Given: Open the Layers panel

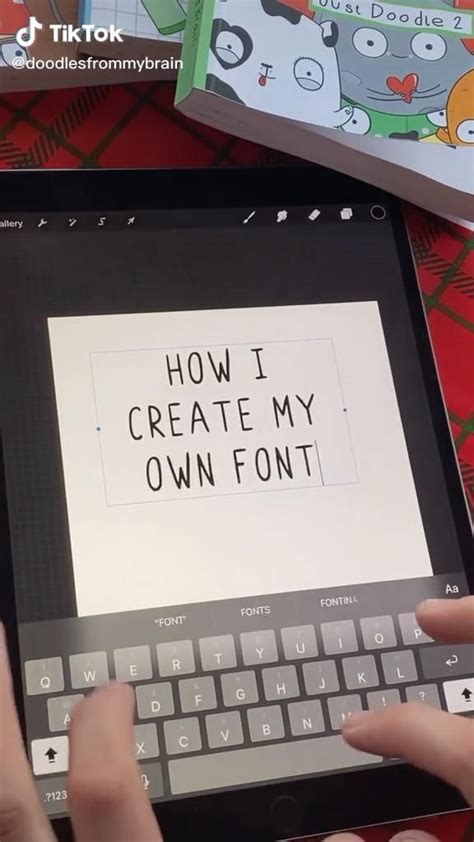Looking at the screenshot, I should (x=346, y=214).
